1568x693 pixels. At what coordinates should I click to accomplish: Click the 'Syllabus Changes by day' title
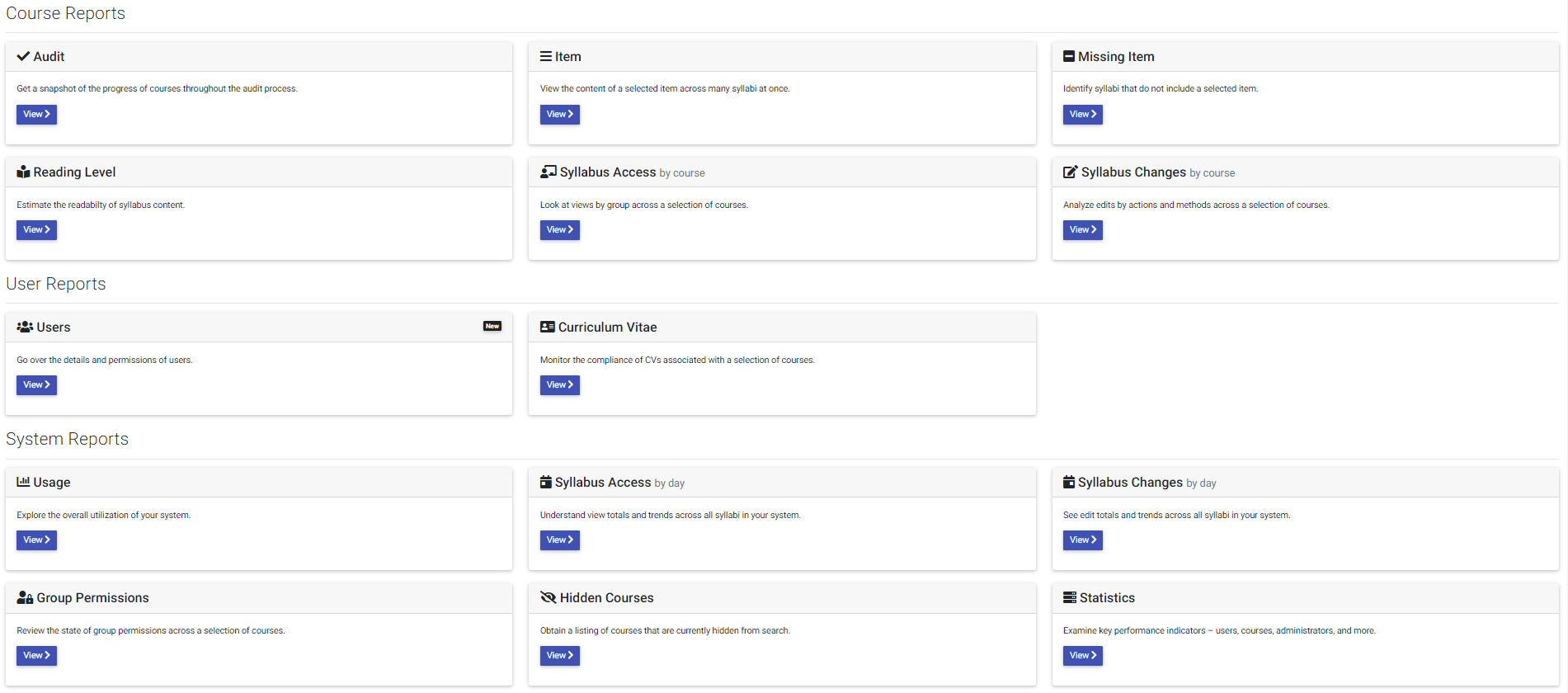(x=1147, y=483)
